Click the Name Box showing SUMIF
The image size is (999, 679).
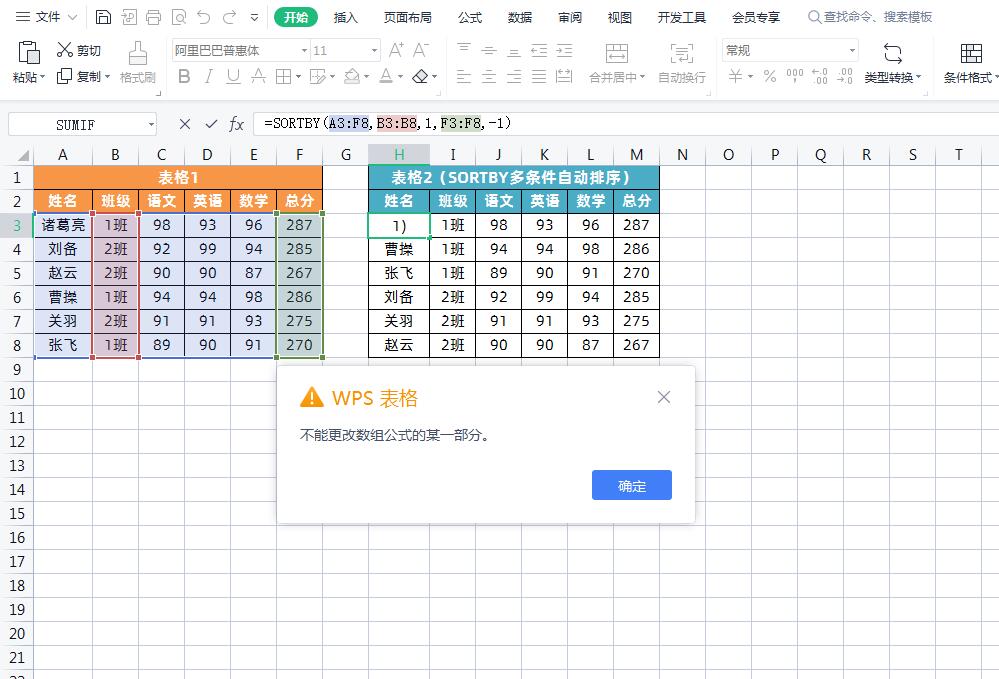coord(75,123)
